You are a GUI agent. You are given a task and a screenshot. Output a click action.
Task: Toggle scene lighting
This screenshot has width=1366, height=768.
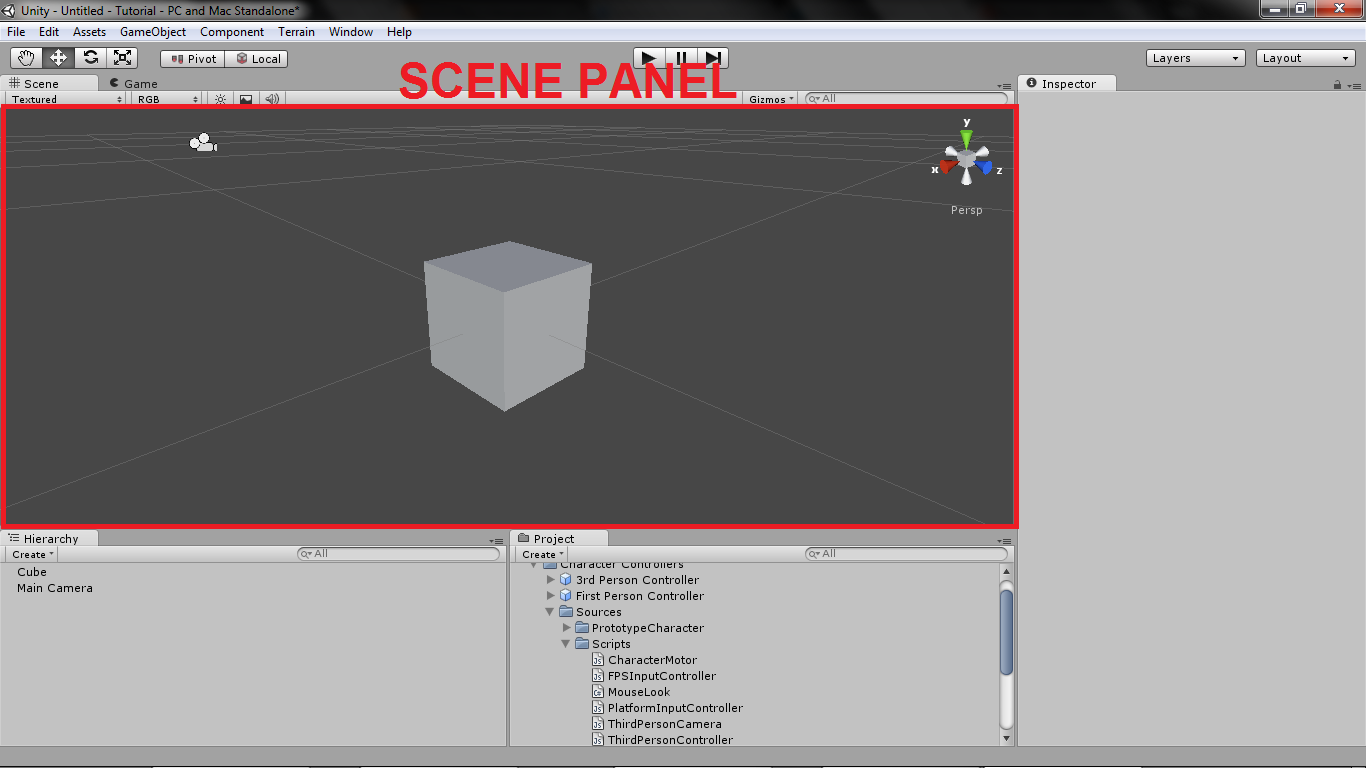point(219,98)
